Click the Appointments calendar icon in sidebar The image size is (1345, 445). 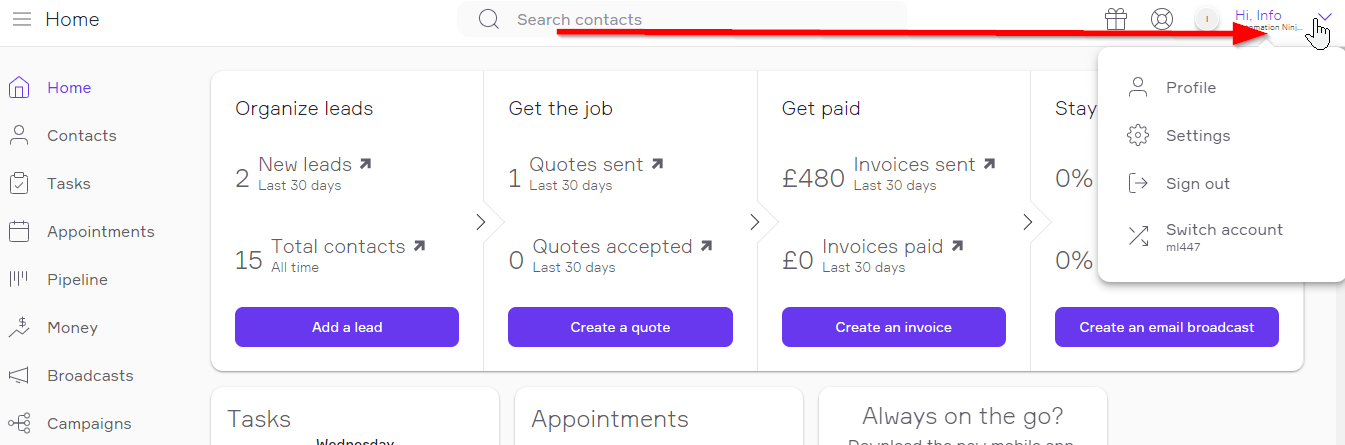(19, 232)
